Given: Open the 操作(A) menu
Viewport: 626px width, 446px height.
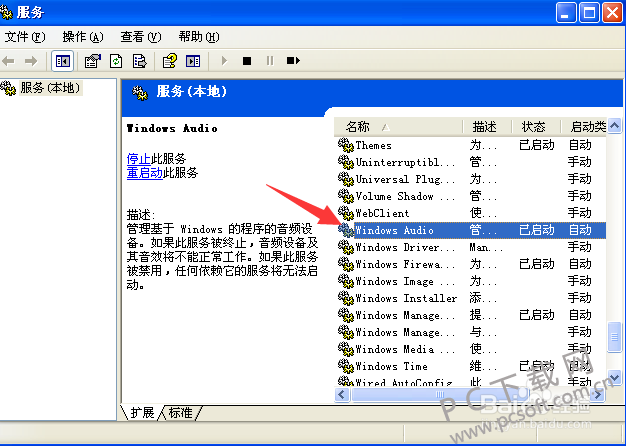Looking at the screenshot, I should (x=83, y=37).
